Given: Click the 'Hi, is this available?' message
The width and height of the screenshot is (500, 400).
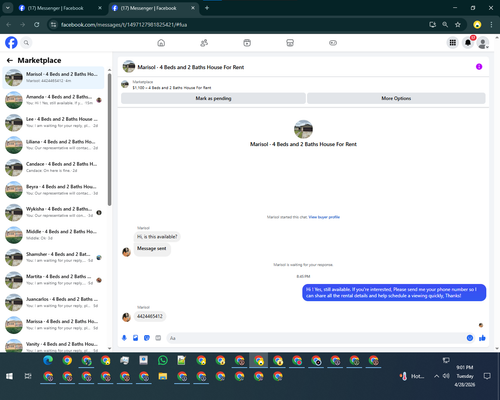Looking at the screenshot, I should pyautogui.click(x=157, y=237).
